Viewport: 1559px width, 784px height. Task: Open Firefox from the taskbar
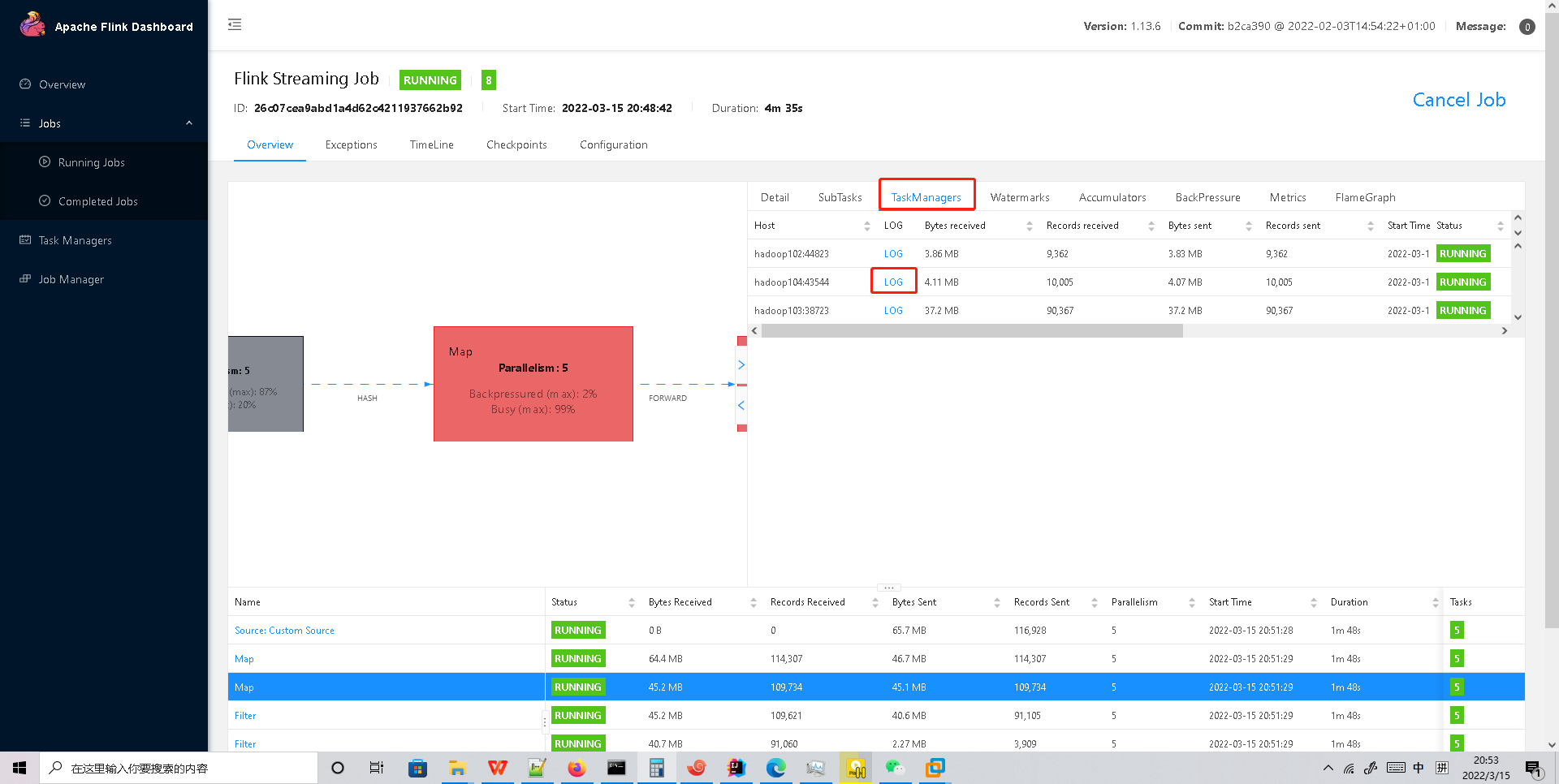[577, 768]
